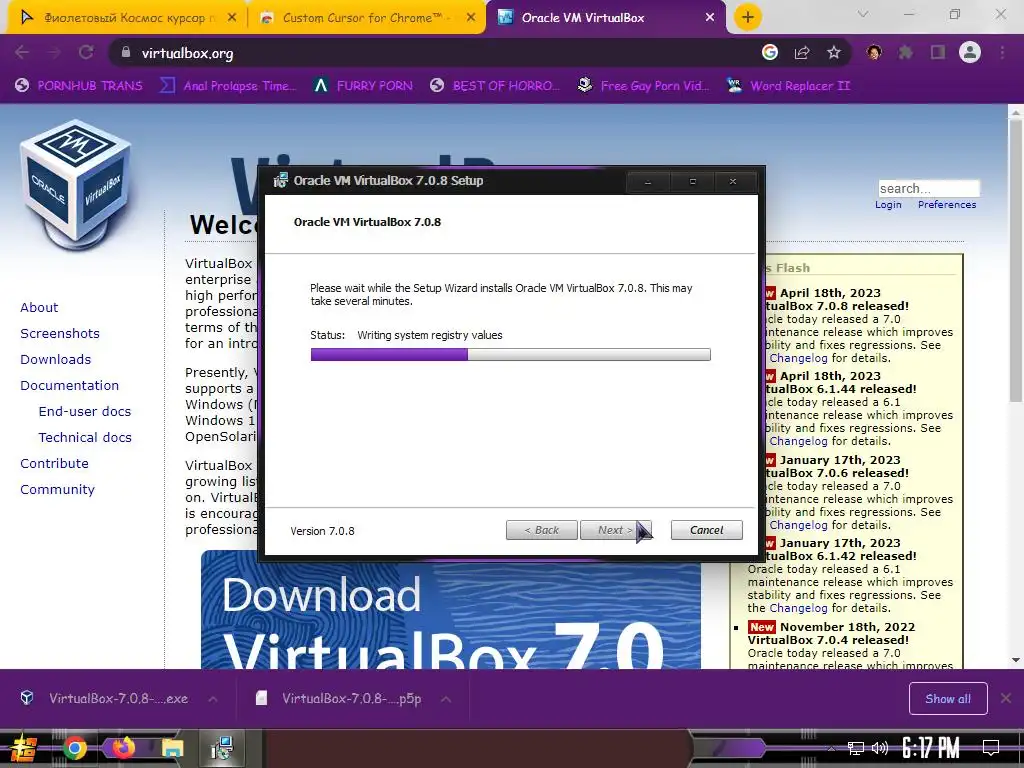The width and height of the screenshot is (1024, 768).
Task: Click the Setup window title icon
Action: [280, 181]
